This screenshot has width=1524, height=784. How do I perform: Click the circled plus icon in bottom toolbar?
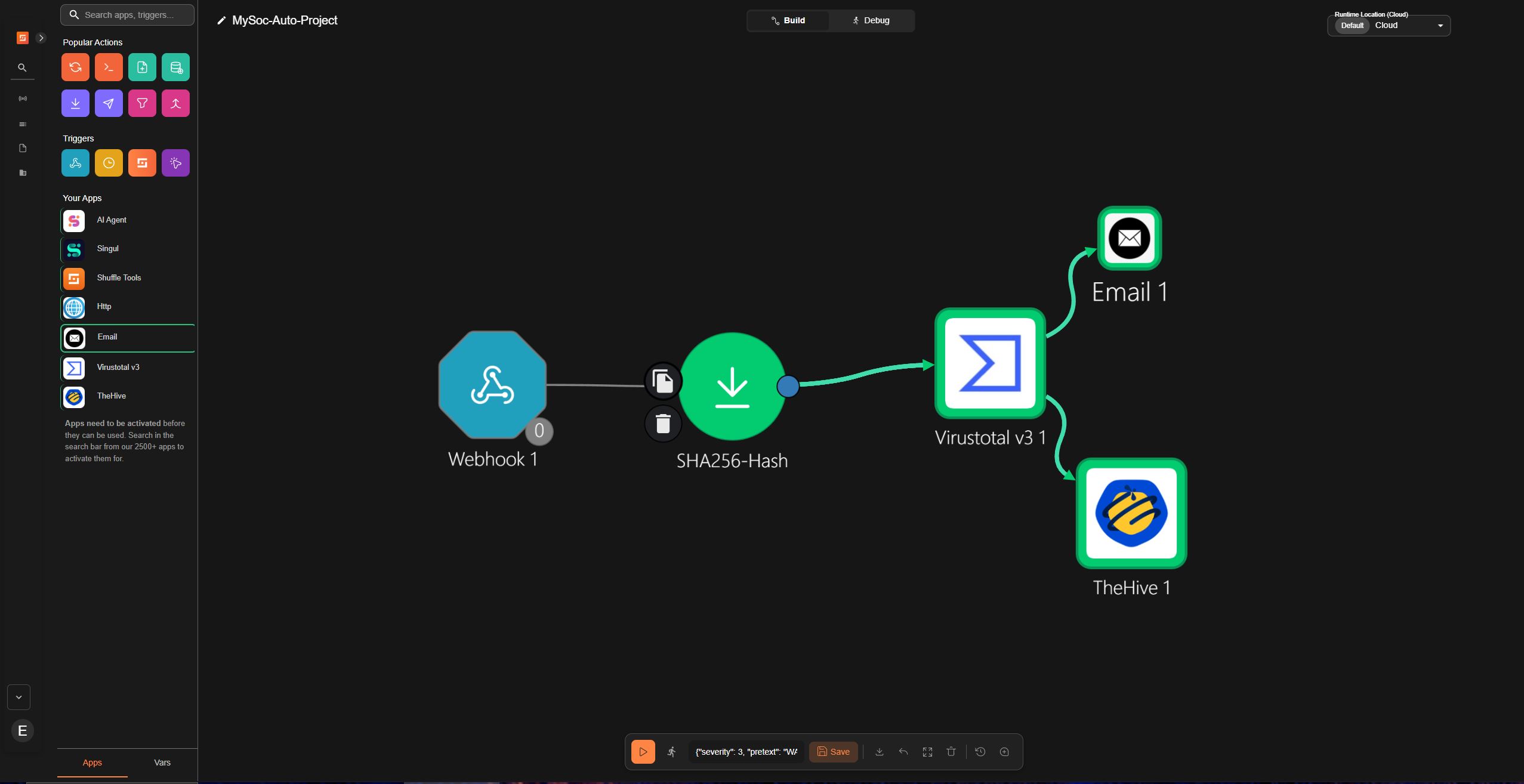(1004, 752)
